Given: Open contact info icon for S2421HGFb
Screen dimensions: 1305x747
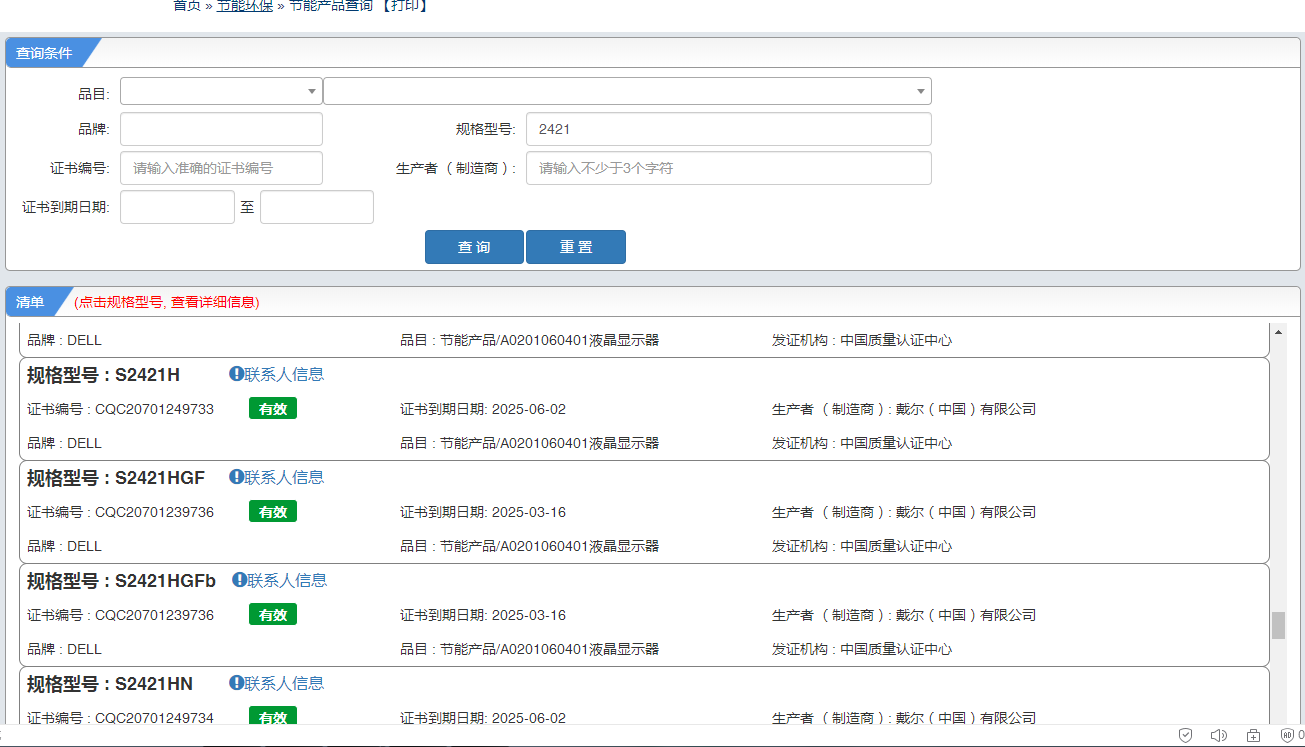Looking at the screenshot, I should coord(239,580).
